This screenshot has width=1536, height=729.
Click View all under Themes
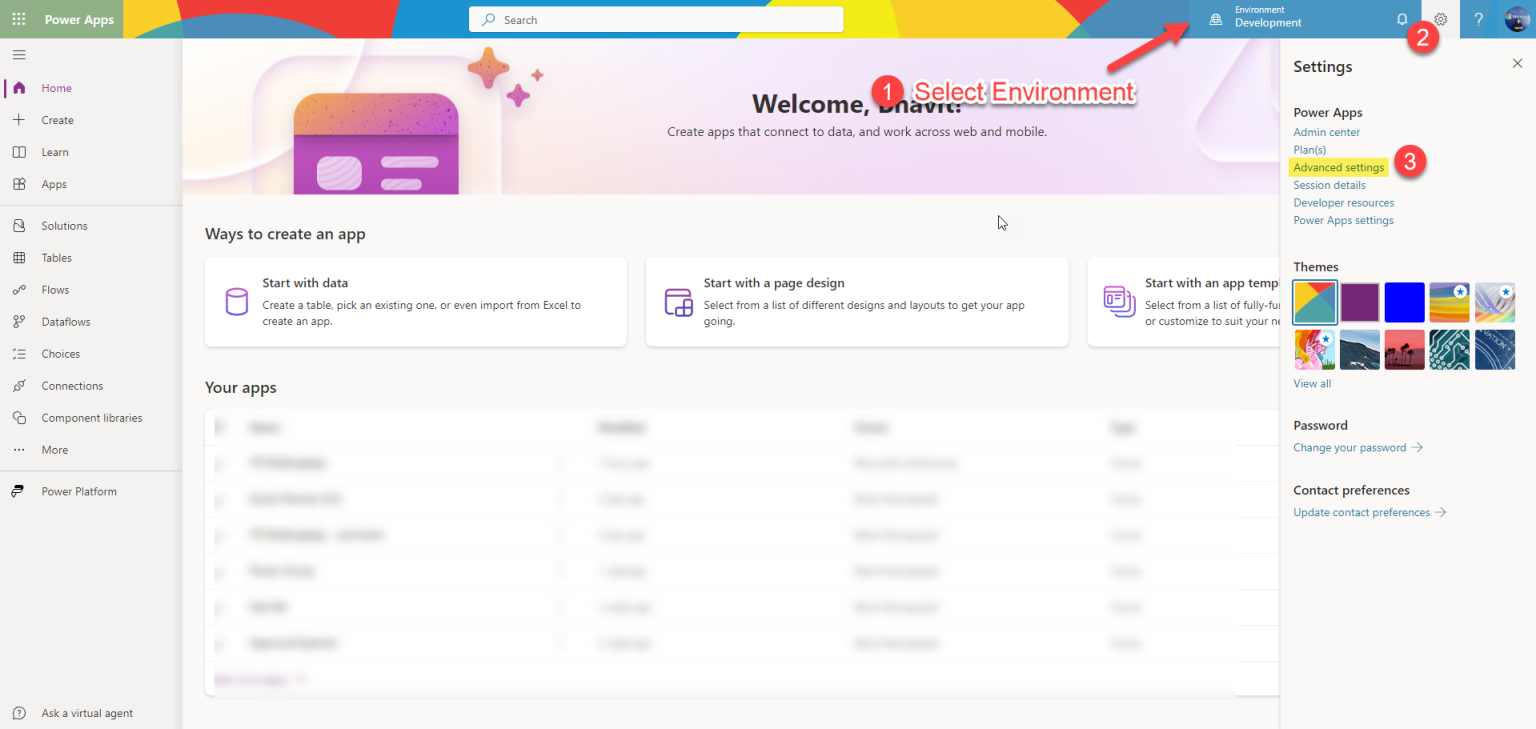[x=1312, y=384]
